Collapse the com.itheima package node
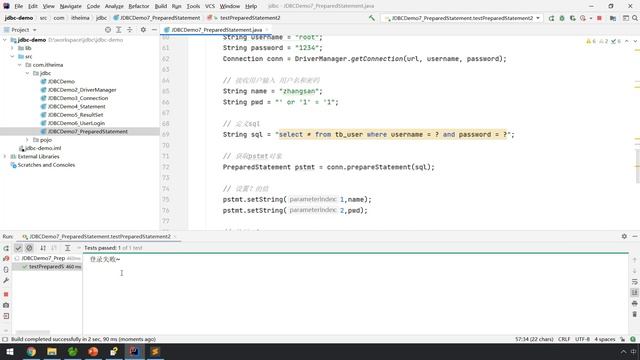Image resolution: width=640 pixels, height=360 pixels. 20,65
